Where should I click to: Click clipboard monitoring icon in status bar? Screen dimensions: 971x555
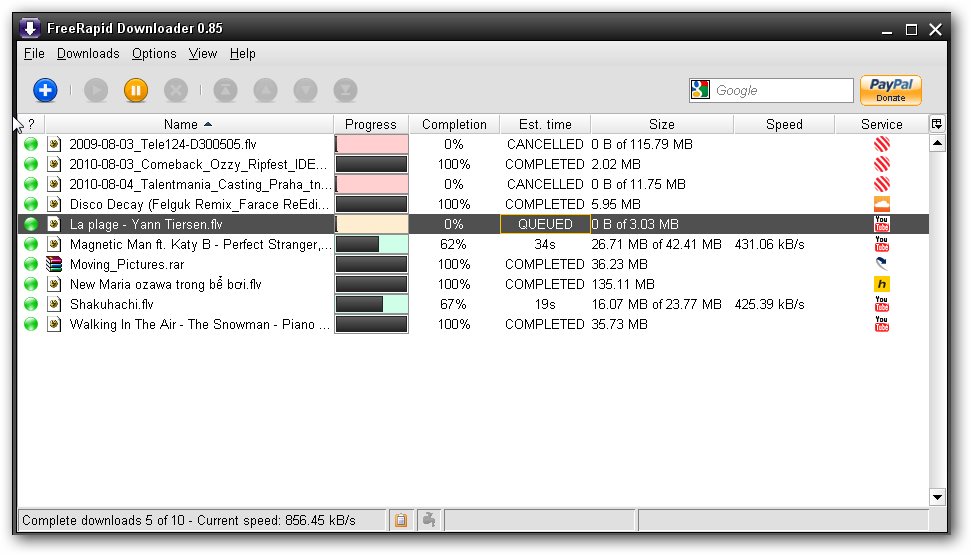click(401, 520)
